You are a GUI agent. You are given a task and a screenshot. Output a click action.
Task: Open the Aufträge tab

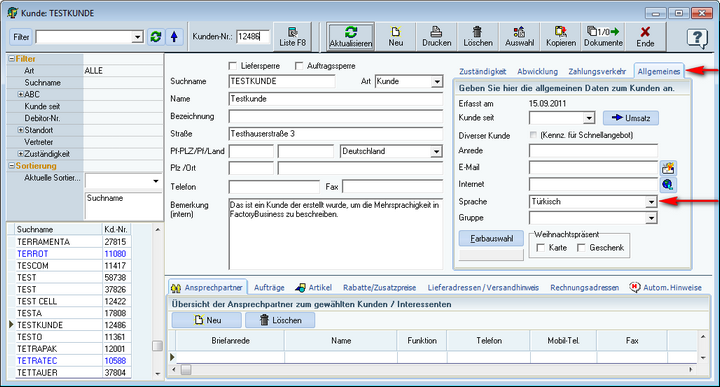coord(269,288)
